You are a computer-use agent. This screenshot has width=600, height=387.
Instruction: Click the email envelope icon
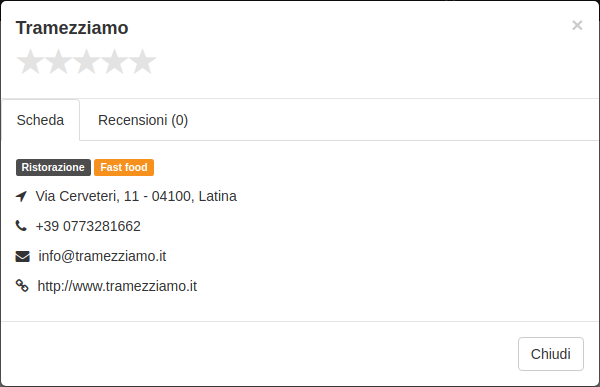point(22,256)
